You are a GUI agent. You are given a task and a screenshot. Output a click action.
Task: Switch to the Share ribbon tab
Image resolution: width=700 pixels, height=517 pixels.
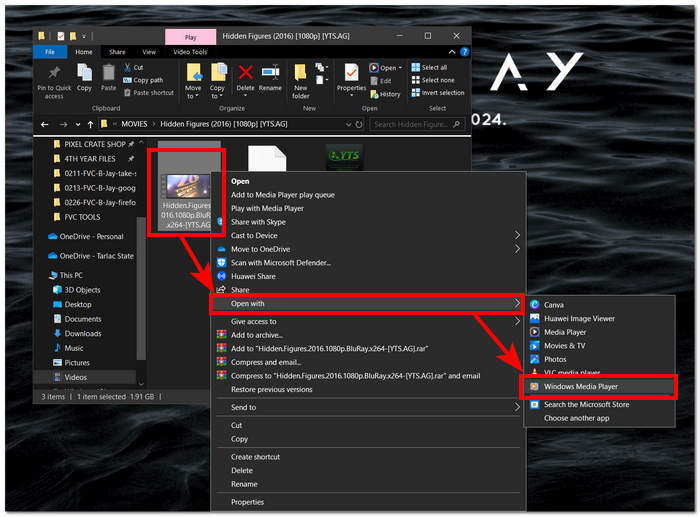117,52
